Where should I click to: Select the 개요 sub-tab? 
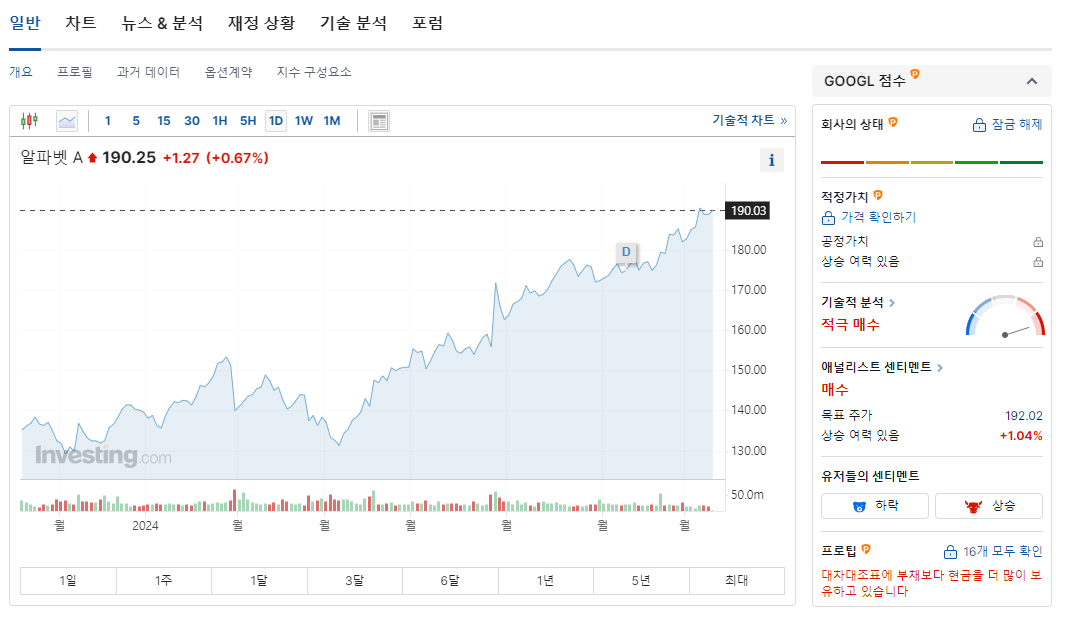(x=21, y=72)
